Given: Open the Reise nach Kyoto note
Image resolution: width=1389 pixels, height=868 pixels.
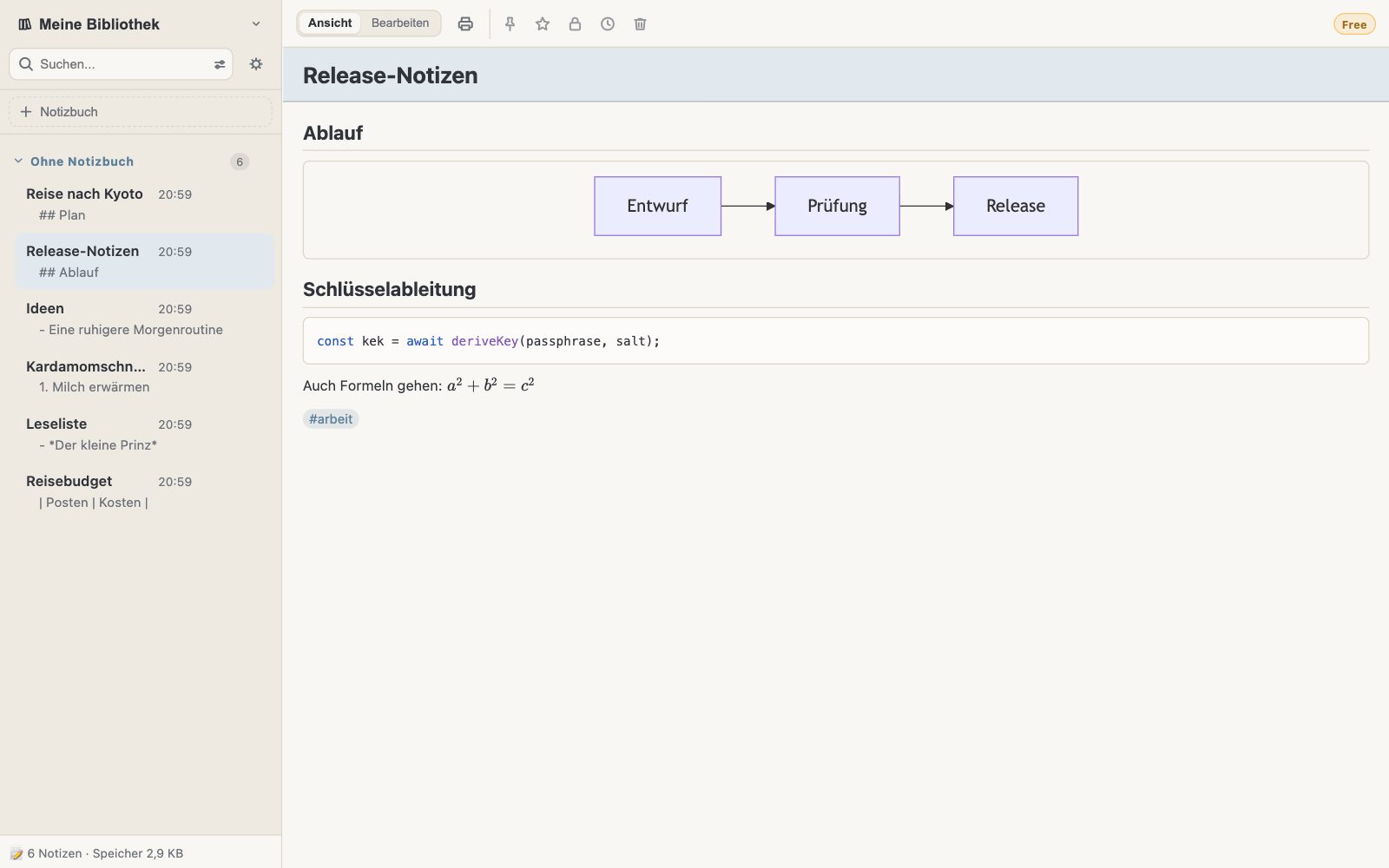Looking at the screenshot, I should [145, 204].
